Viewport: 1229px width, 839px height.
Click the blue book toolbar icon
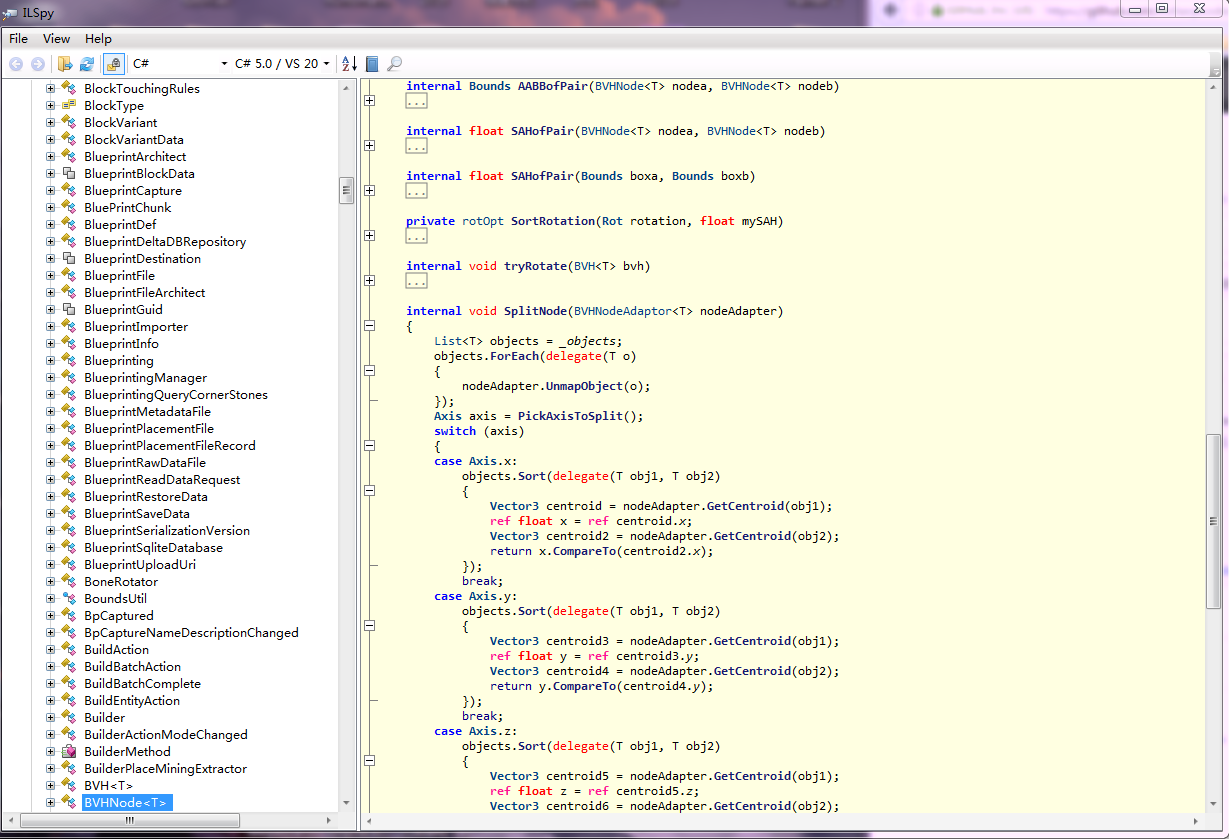(x=372, y=64)
